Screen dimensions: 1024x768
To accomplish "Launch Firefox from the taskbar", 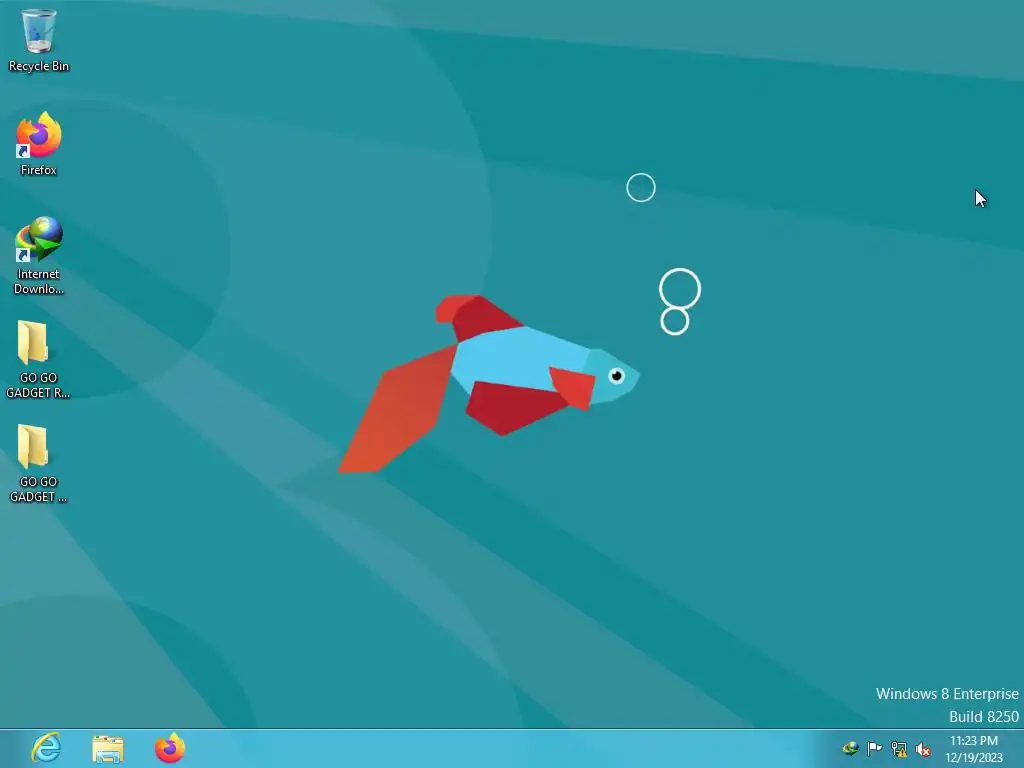I will coord(170,748).
